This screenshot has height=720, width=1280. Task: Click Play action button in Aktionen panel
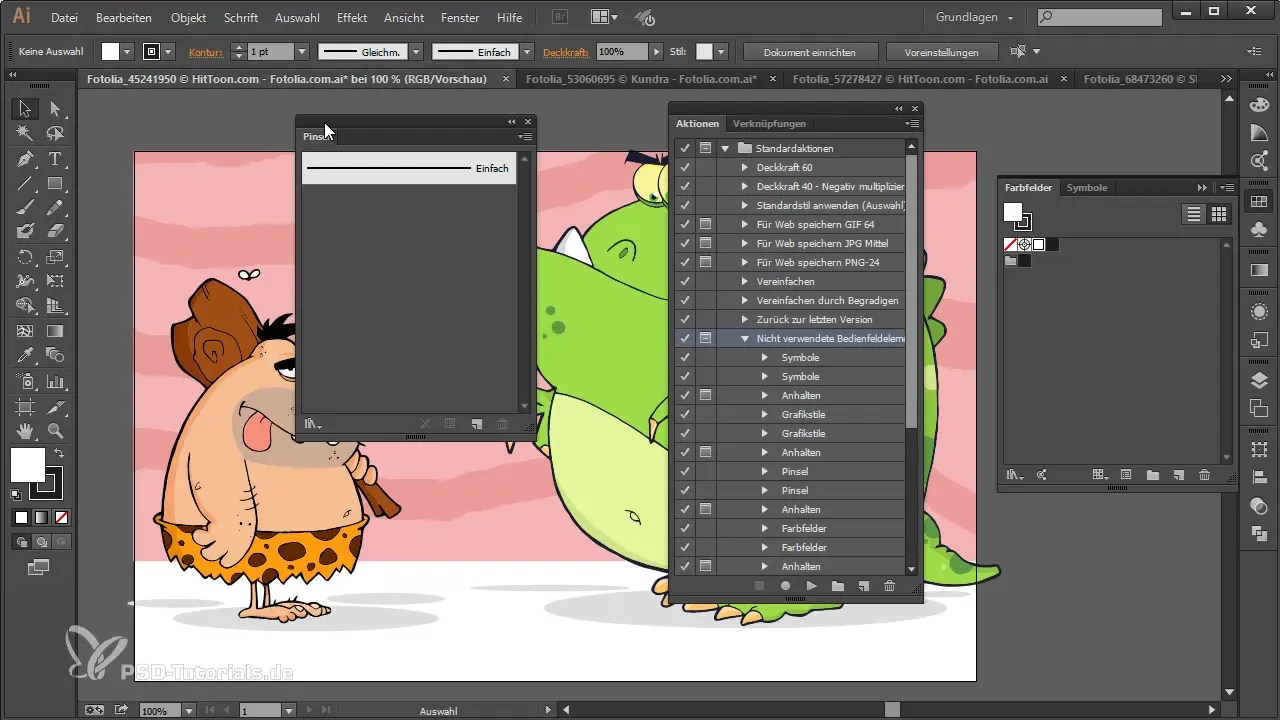click(812, 586)
